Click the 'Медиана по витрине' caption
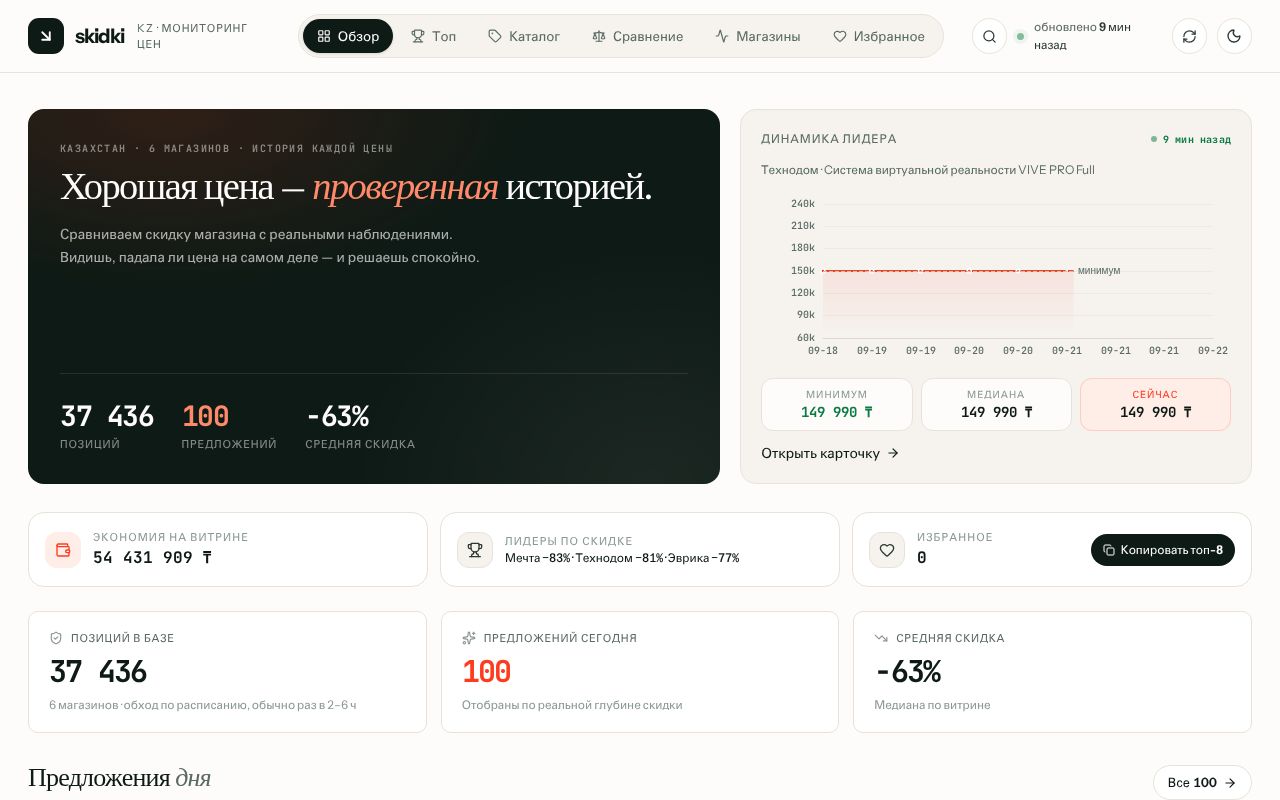This screenshot has width=1280, height=800. pos(932,705)
